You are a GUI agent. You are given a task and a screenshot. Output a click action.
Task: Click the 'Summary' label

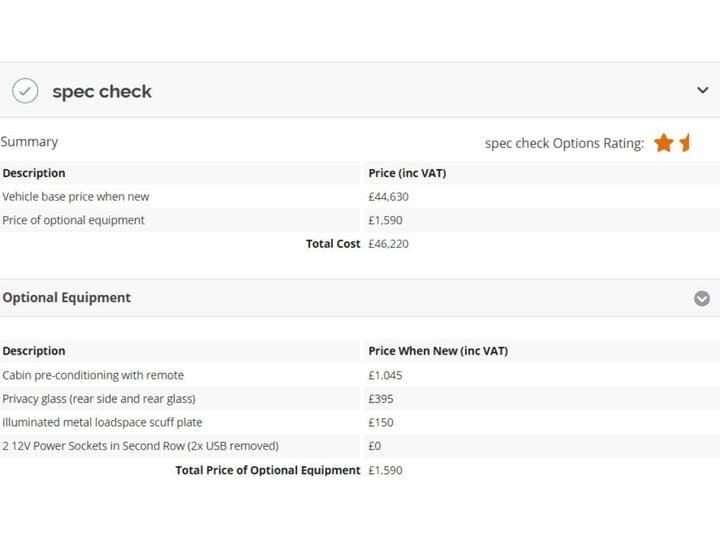click(29, 142)
